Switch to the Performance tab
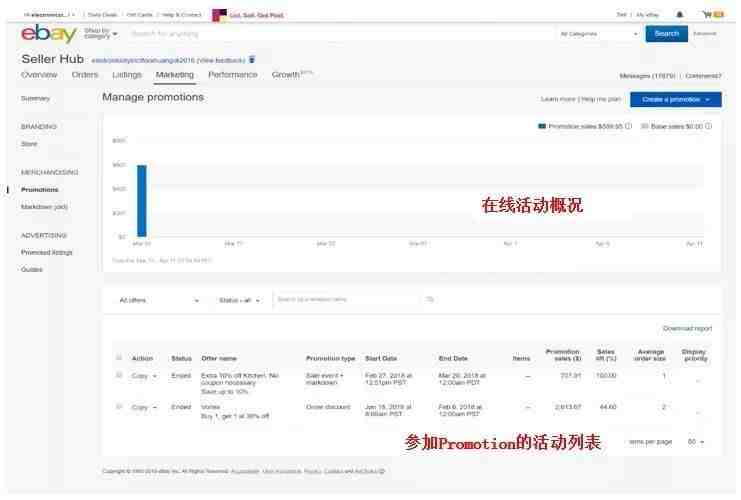This screenshot has width=741, height=500. [233, 75]
